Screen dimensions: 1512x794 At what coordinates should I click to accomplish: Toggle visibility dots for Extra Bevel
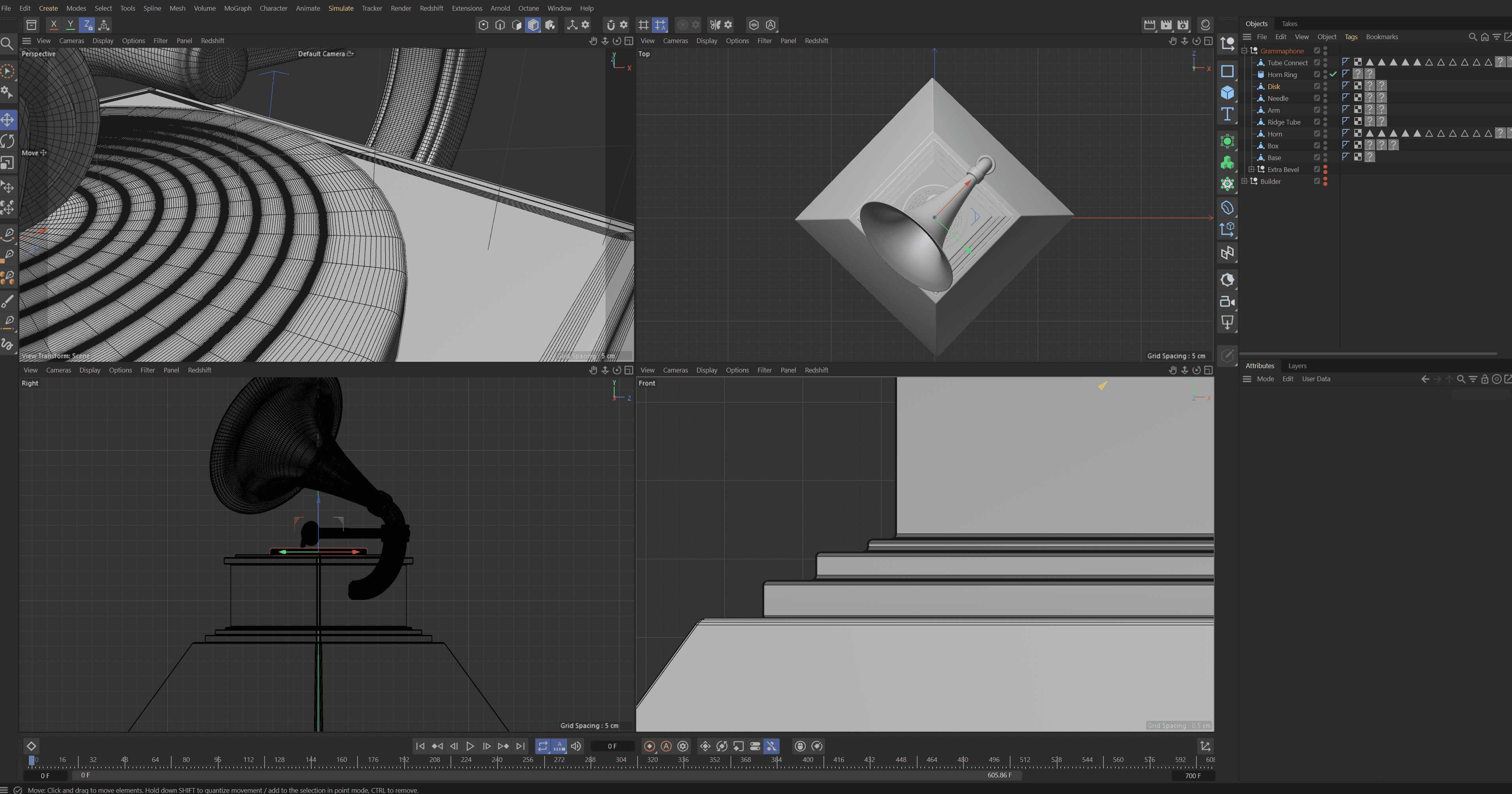1325,170
